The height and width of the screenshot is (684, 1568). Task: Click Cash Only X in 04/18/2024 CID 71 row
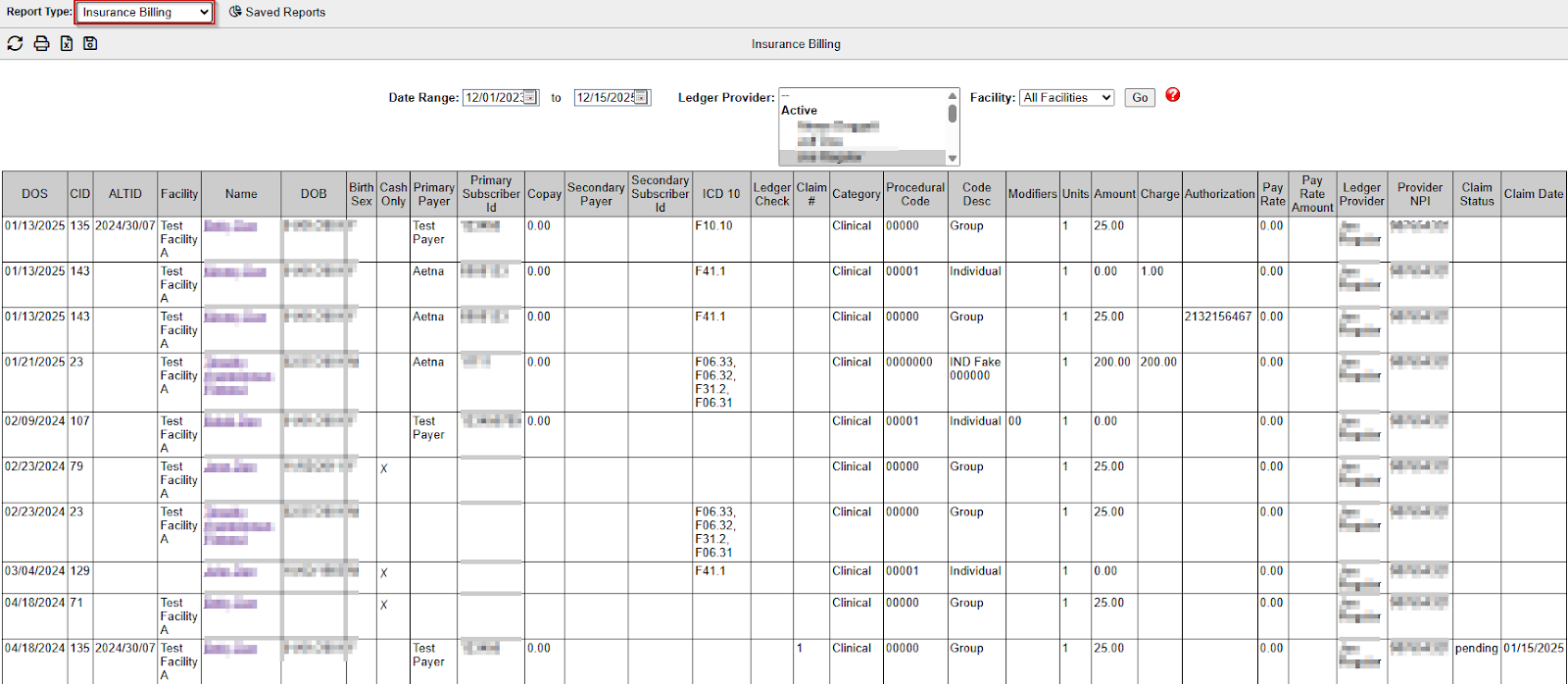pos(384,605)
